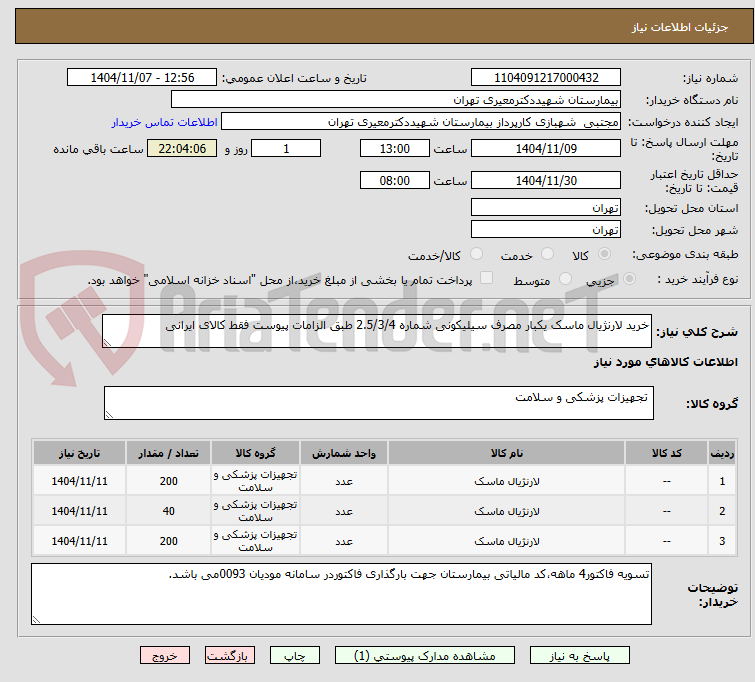
Task: Click 'لارنژیال ماسک' in row 3
Action: pyautogui.click(x=507, y=541)
